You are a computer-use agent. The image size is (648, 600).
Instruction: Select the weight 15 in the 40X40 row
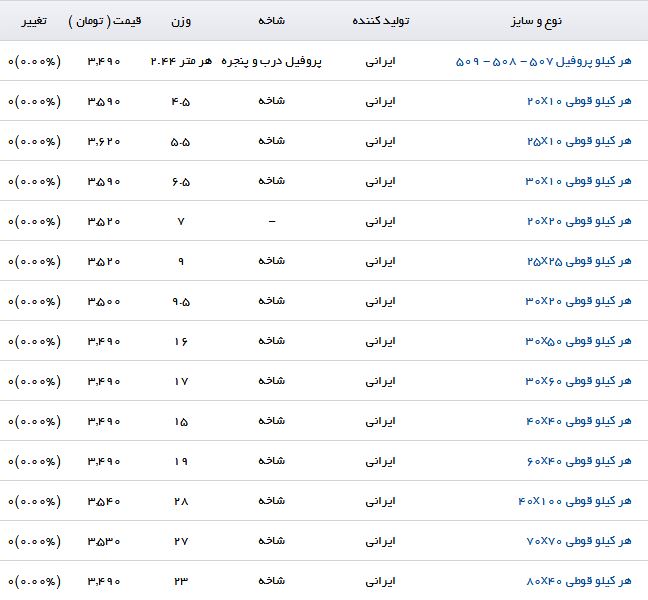click(x=181, y=422)
